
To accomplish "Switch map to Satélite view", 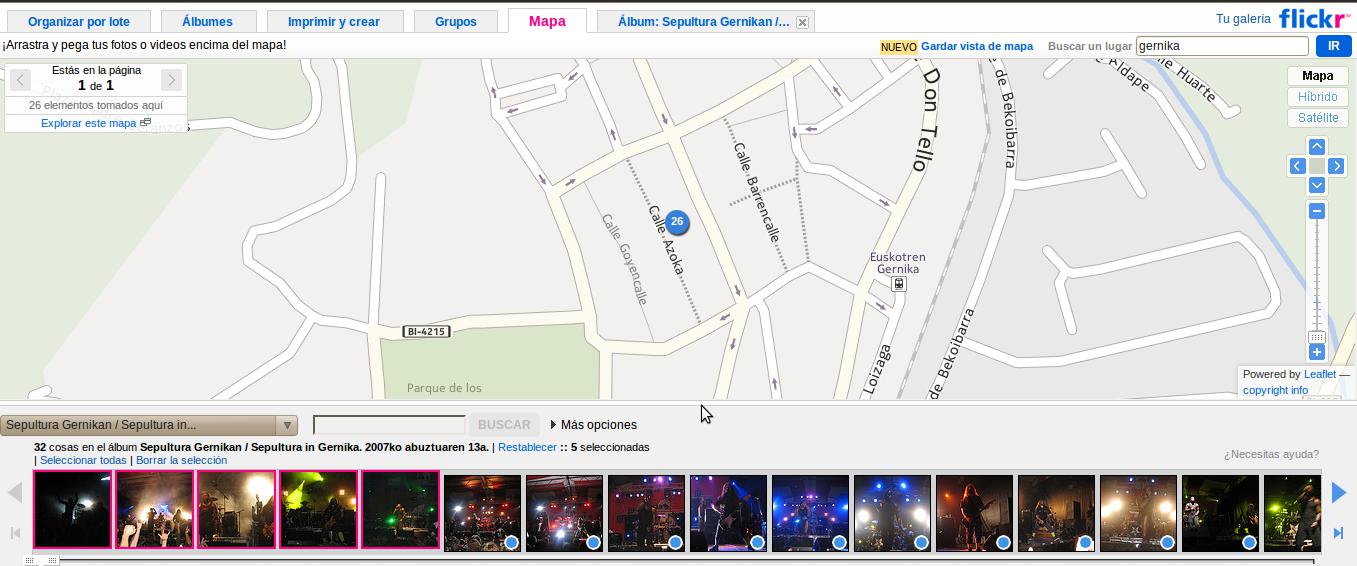I will click(1317, 118).
